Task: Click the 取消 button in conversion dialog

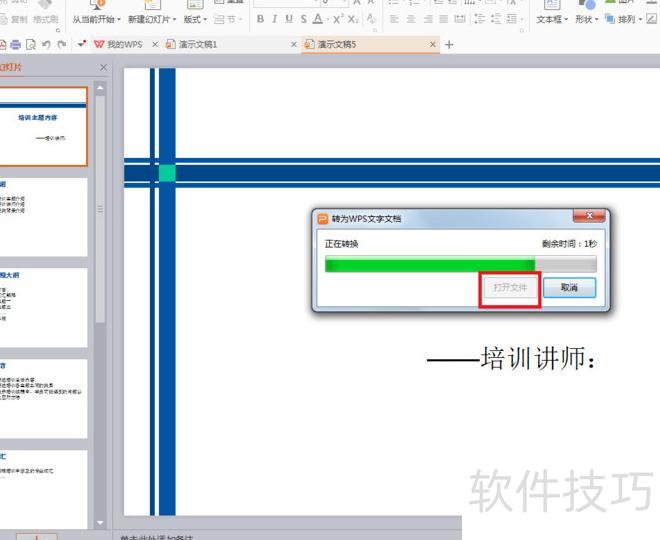Action: click(x=569, y=287)
